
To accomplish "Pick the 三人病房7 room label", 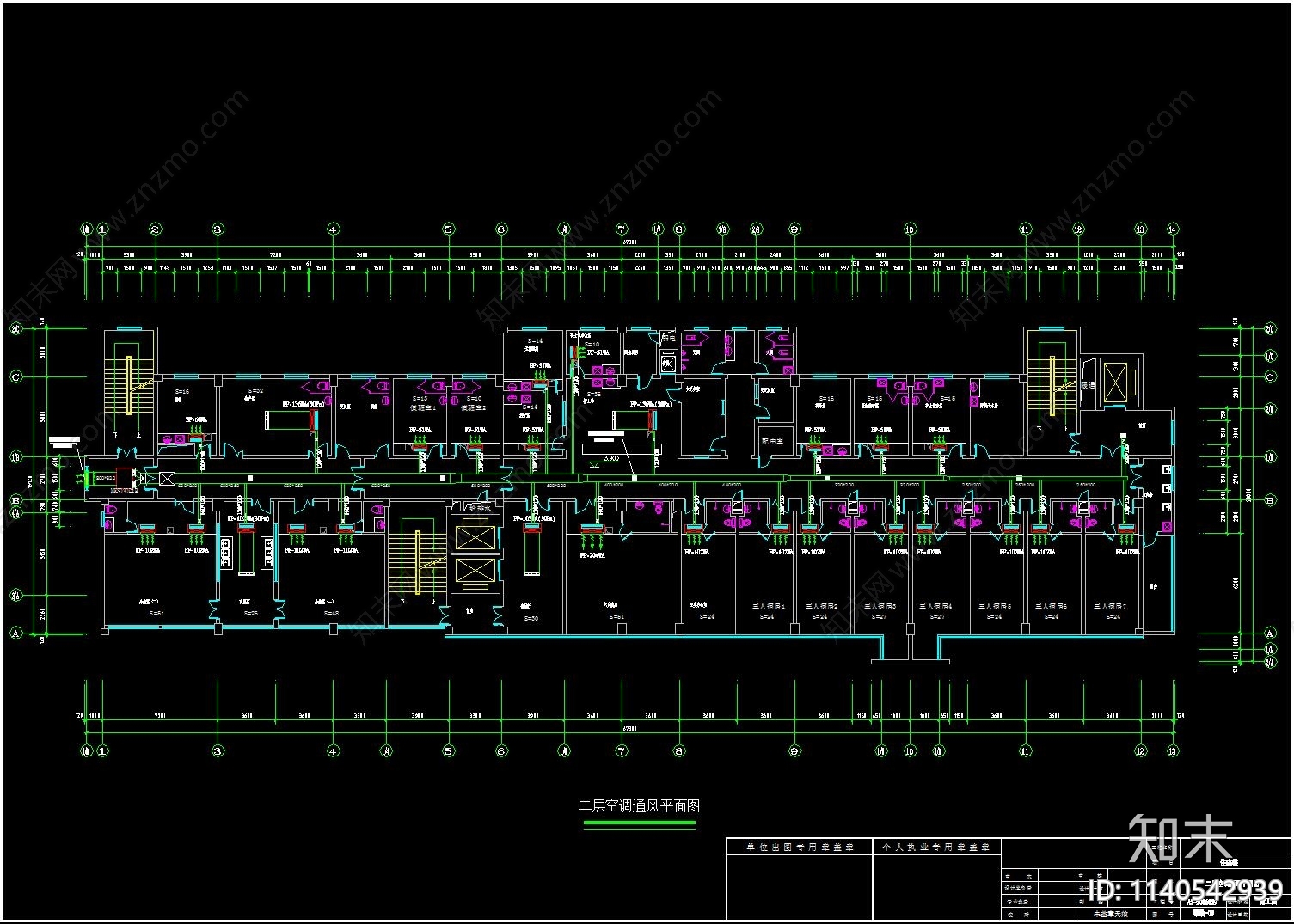I will tap(1110, 607).
